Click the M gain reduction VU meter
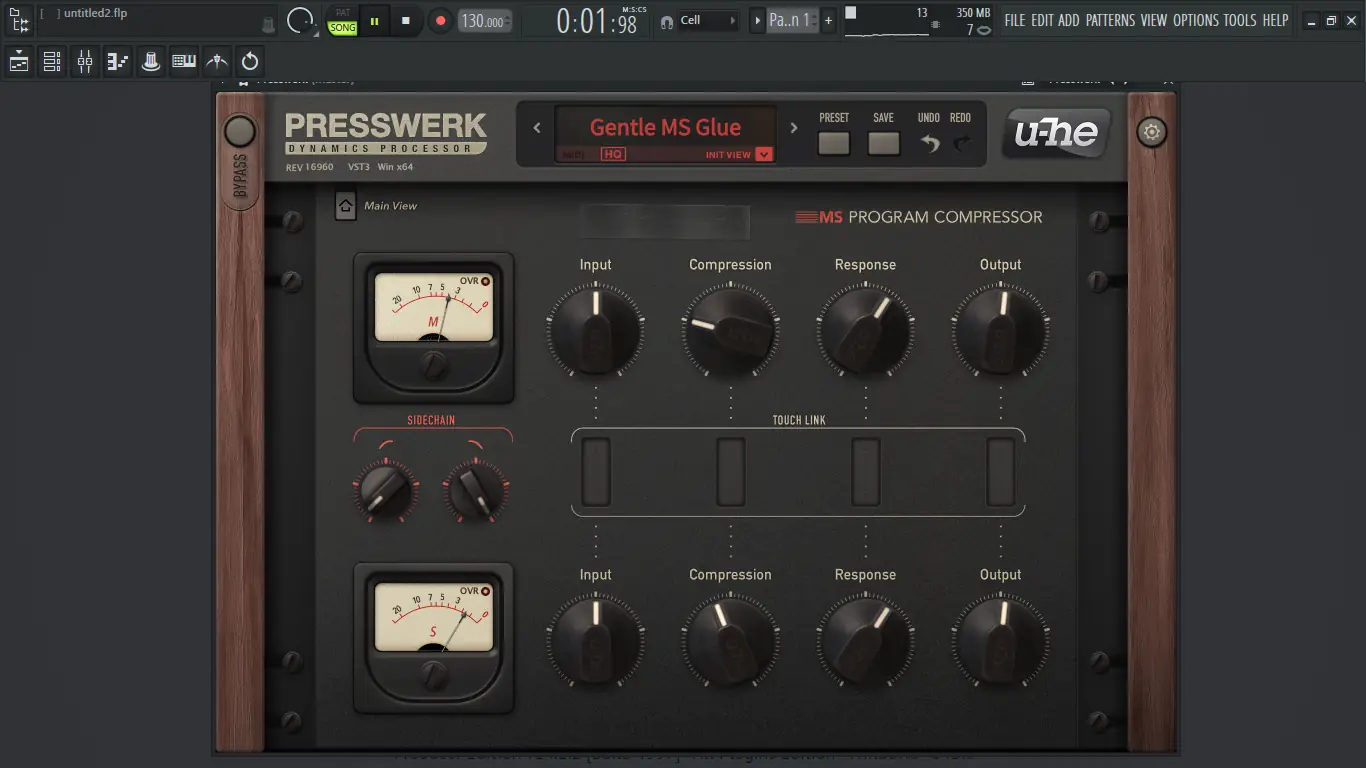Viewport: 1366px width, 768px height. pyautogui.click(x=434, y=307)
